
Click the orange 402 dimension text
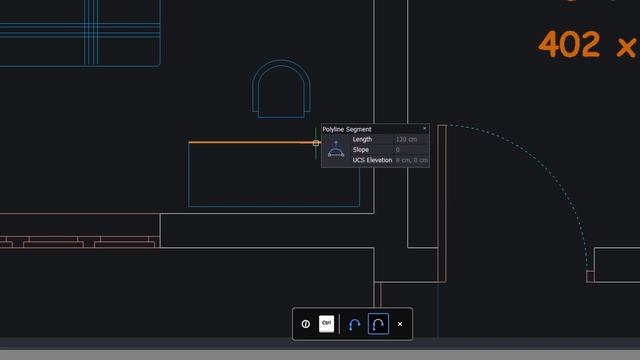point(569,44)
